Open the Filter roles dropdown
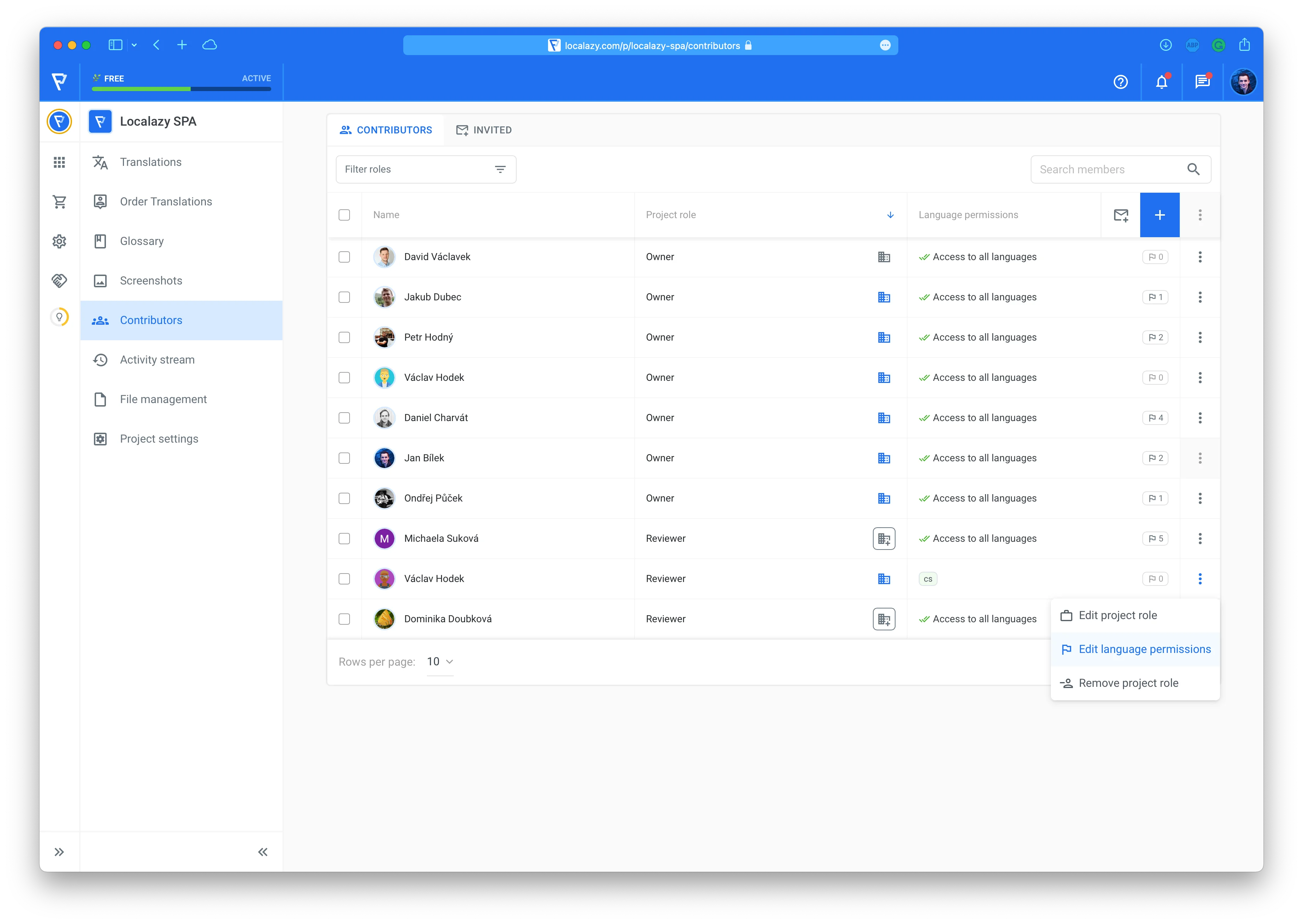 coord(426,169)
